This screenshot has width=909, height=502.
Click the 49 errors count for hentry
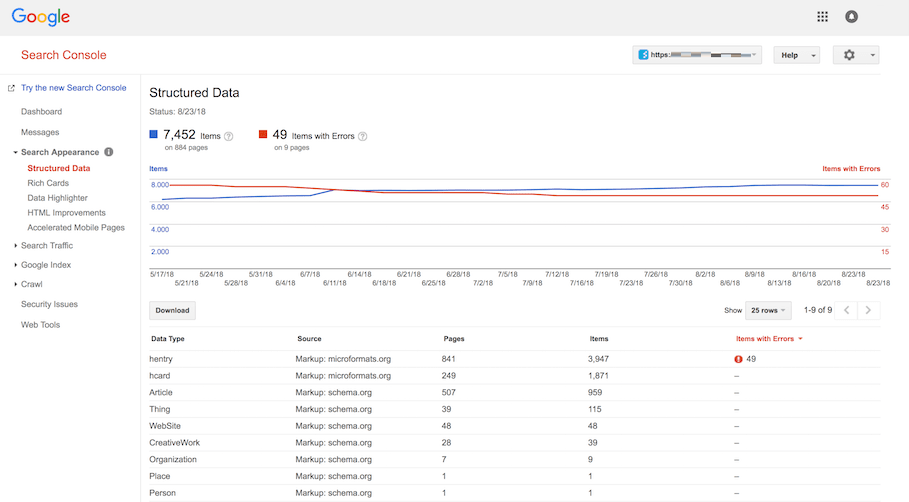751,359
